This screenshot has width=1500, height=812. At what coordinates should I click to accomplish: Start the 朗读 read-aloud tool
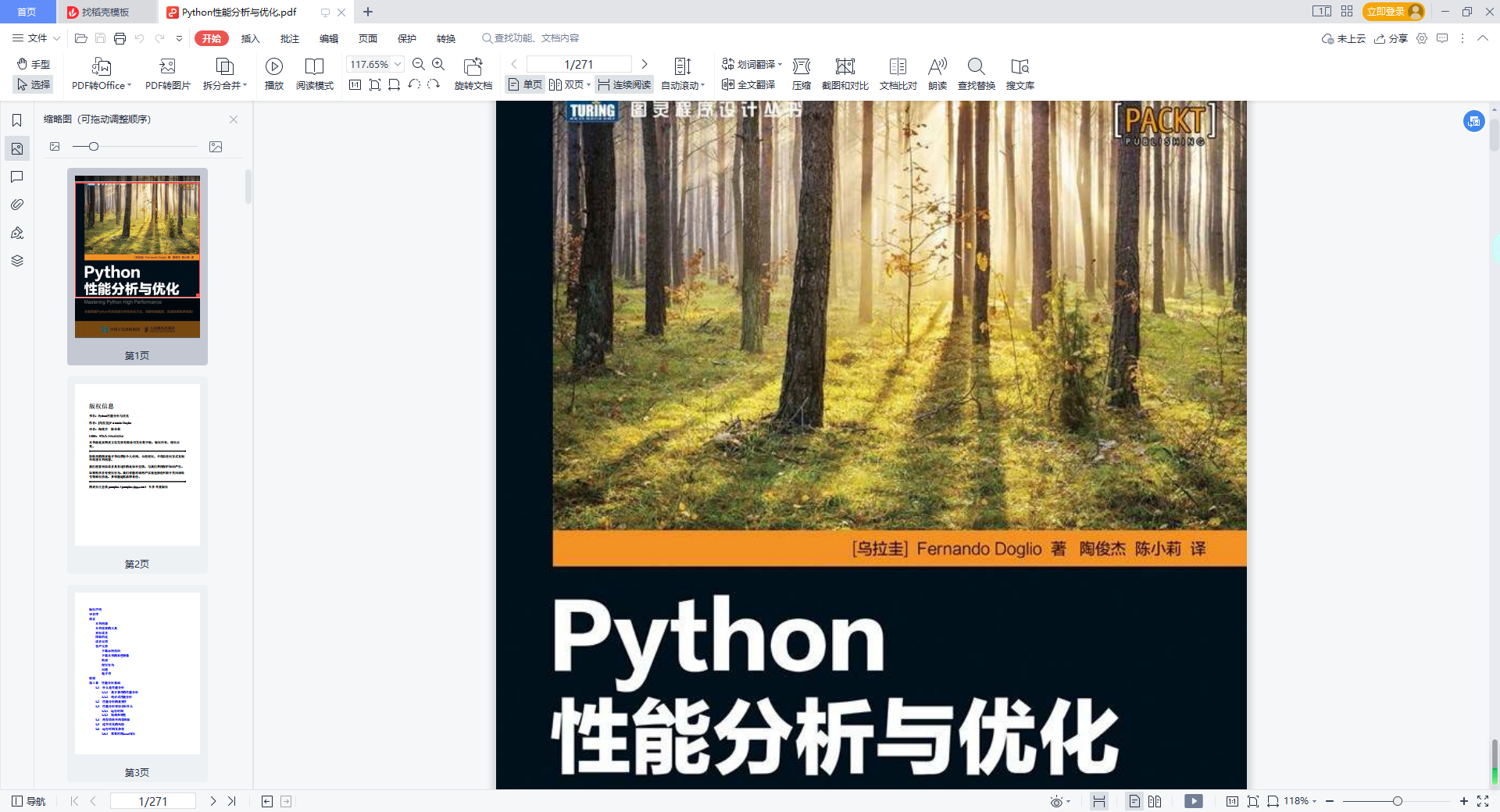(x=937, y=67)
